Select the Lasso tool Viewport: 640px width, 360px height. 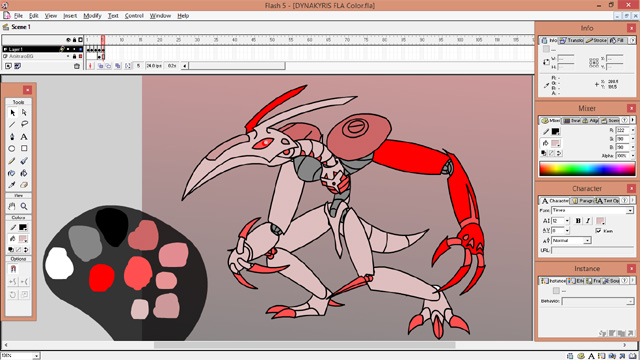(x=24, y=124)
